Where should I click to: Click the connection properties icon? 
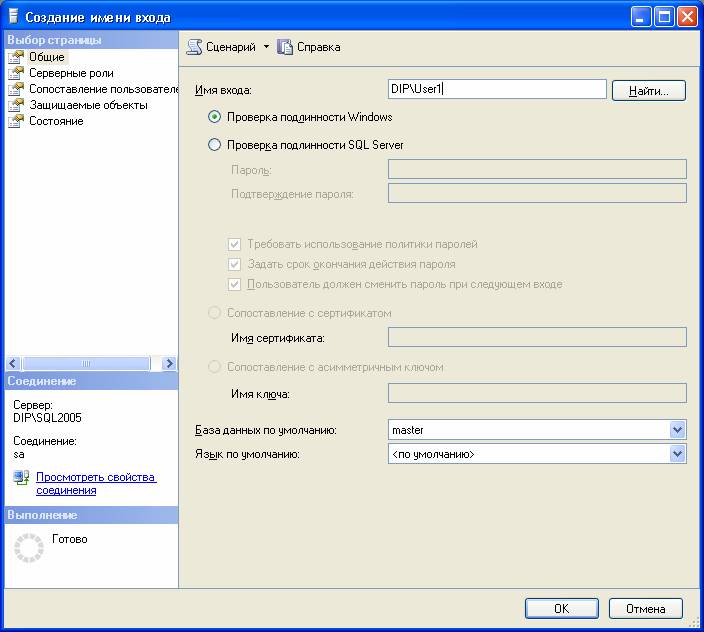(21, 479)
